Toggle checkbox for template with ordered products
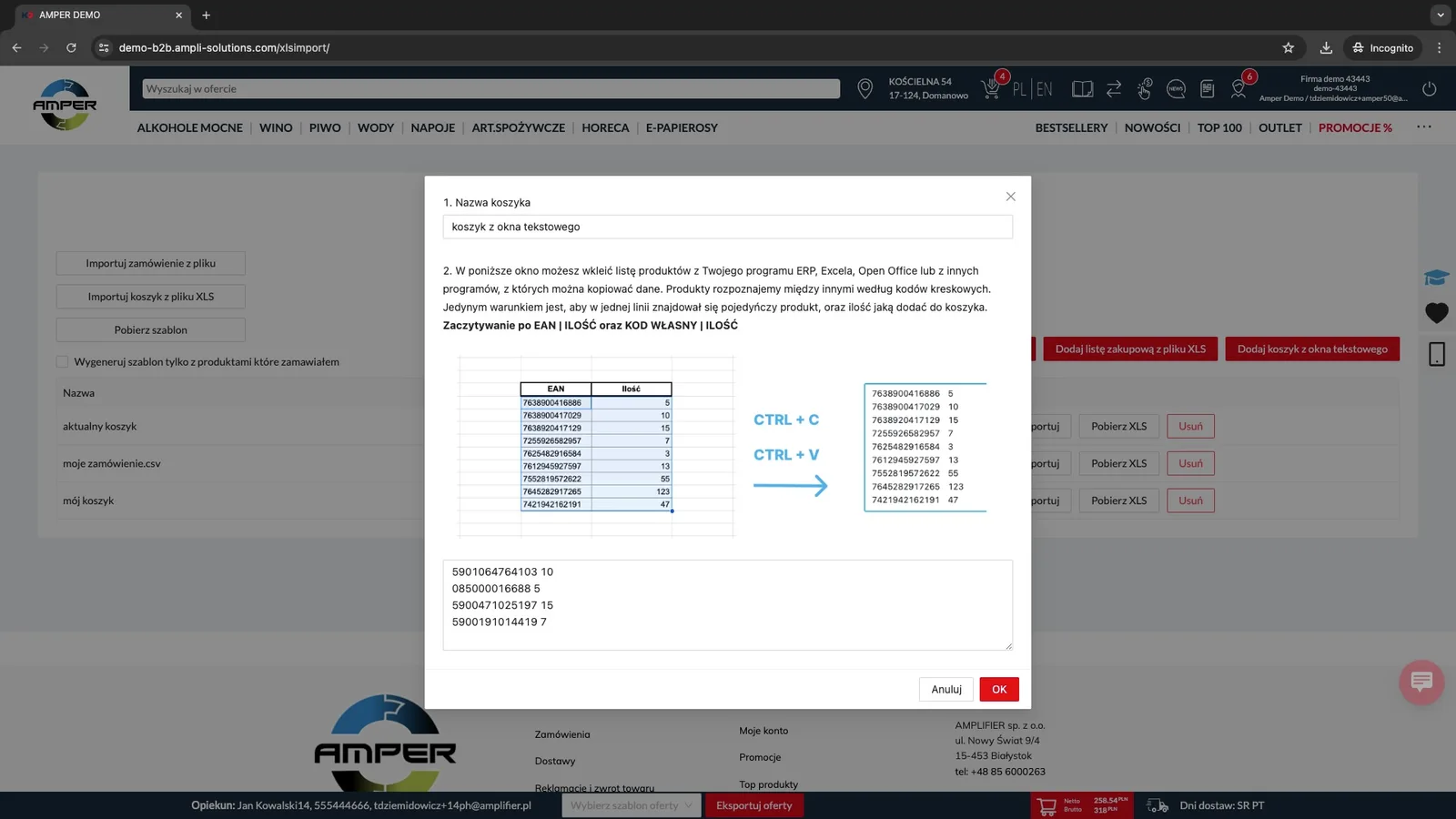 [62, 361]
